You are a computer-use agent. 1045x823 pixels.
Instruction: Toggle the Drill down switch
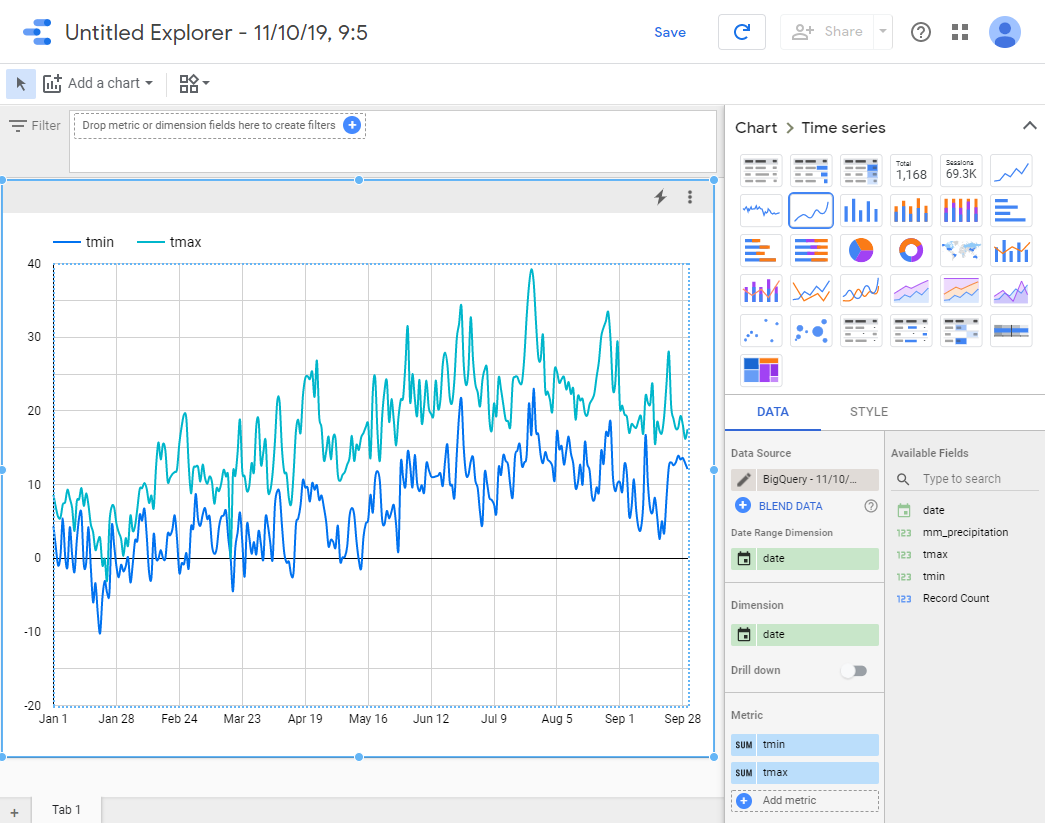(854, 670)
